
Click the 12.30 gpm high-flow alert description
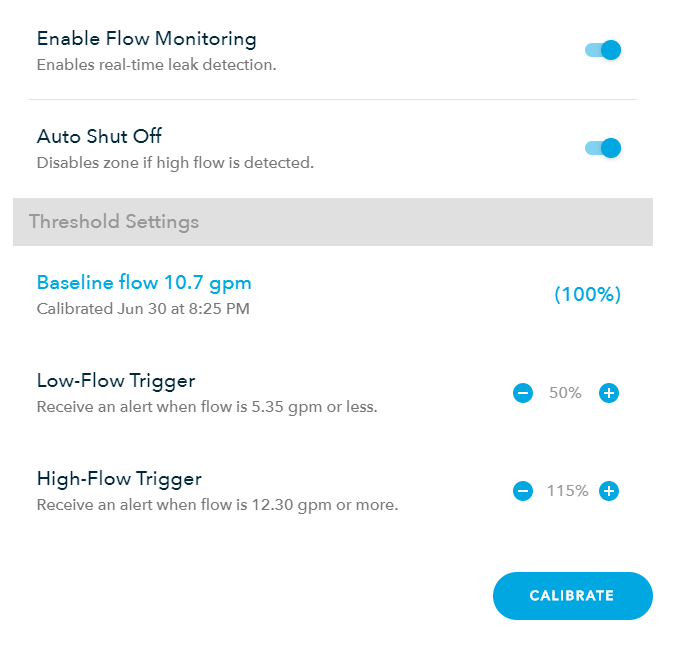tap(217, 505)
